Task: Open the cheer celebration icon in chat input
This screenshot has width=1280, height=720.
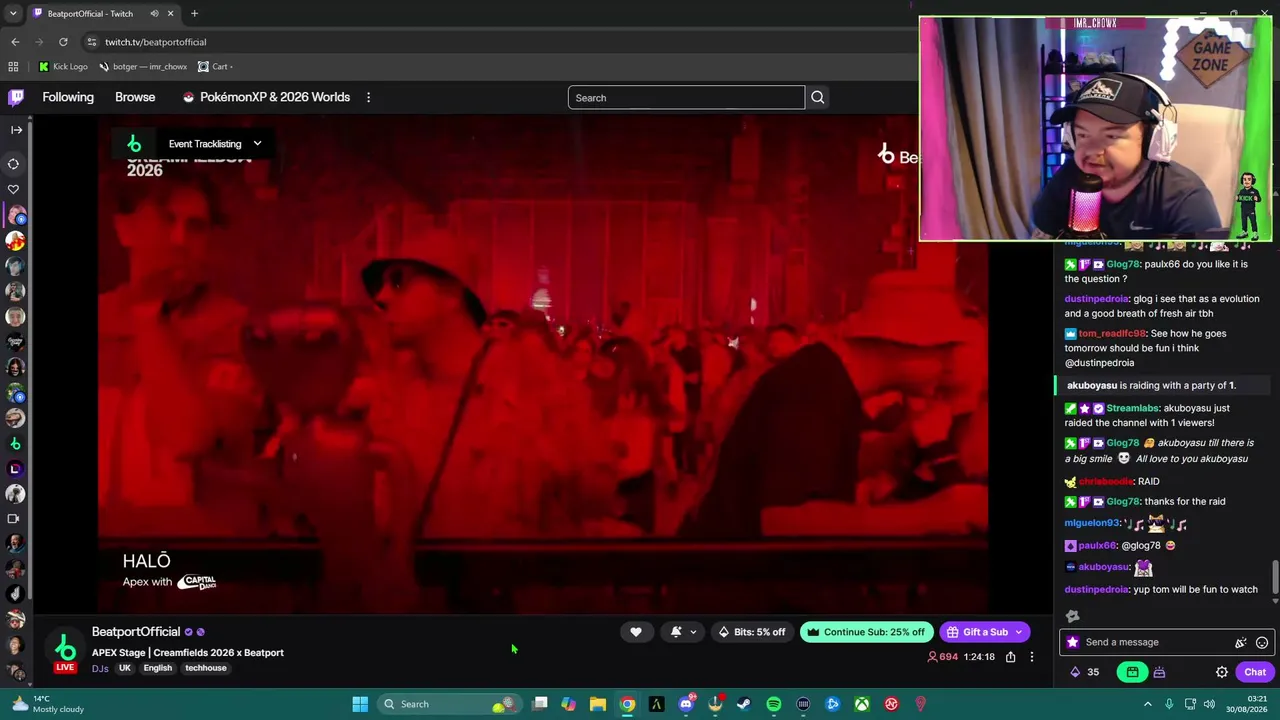Action: point(1241,642)
